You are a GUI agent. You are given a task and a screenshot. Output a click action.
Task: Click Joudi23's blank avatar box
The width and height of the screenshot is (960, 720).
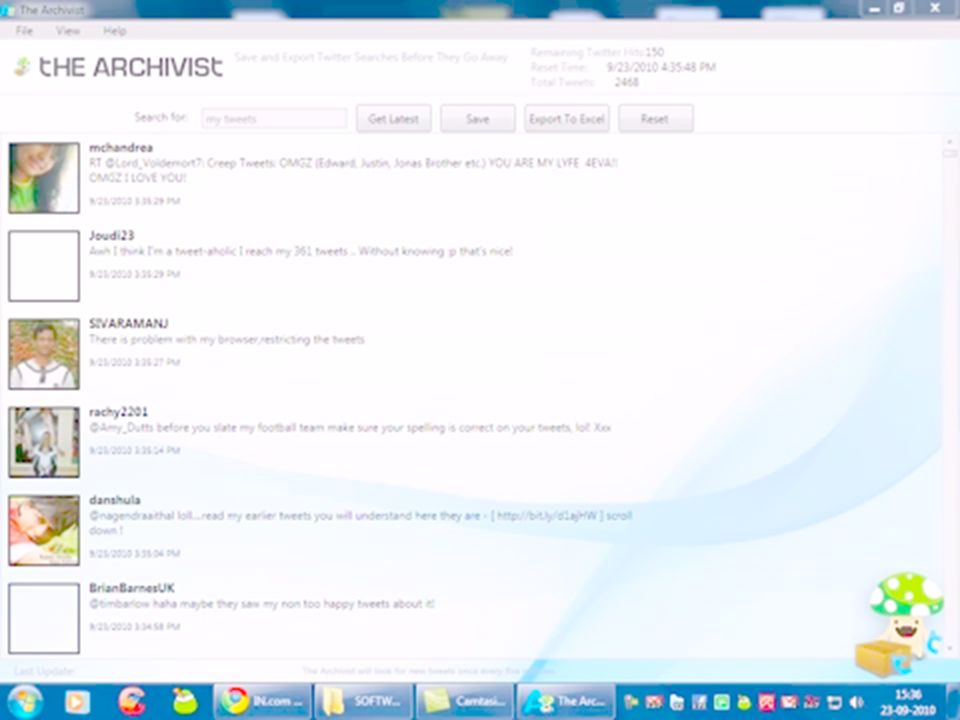click(44, 266)
